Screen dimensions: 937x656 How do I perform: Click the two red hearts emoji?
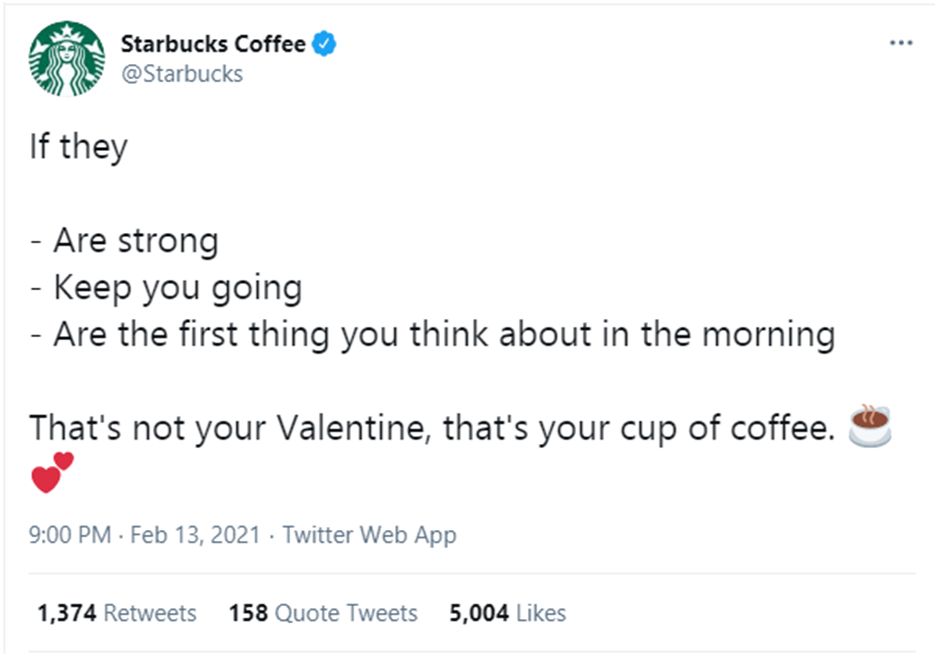(52, 472)
